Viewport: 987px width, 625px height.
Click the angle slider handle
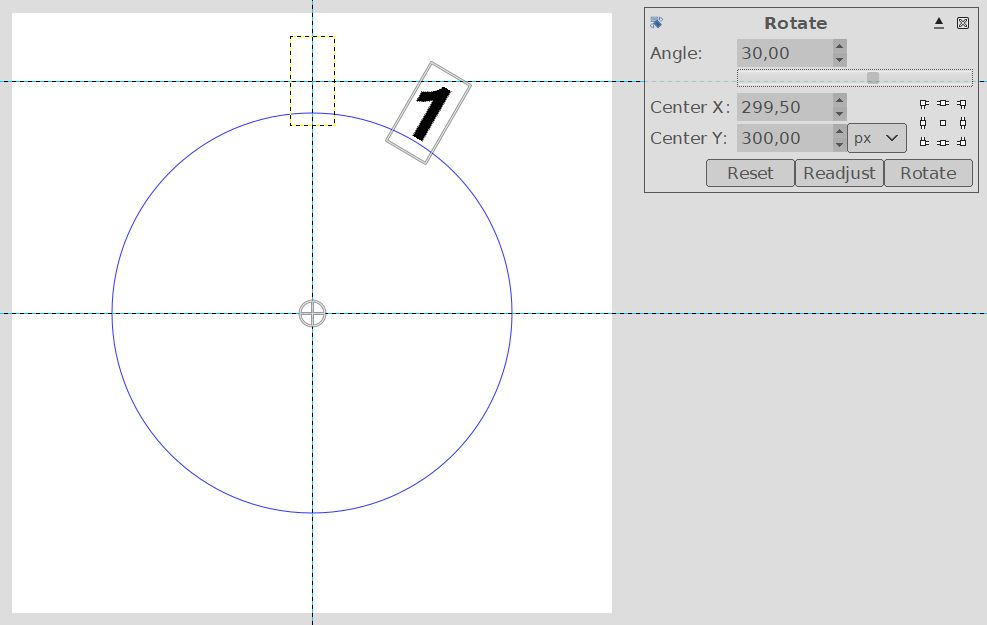873,78
